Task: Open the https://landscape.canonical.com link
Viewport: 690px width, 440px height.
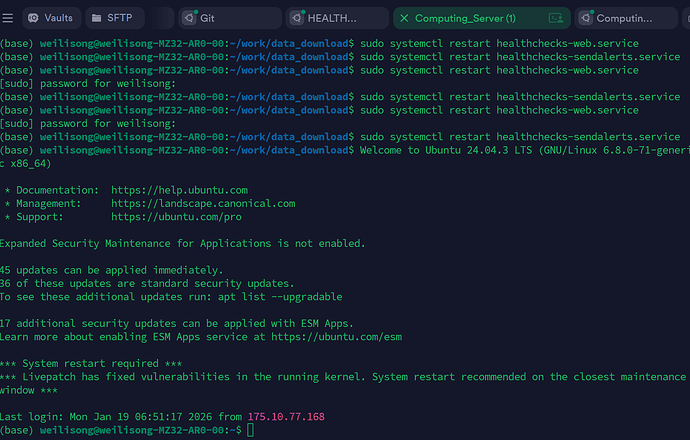Action: tap(203, 203)
